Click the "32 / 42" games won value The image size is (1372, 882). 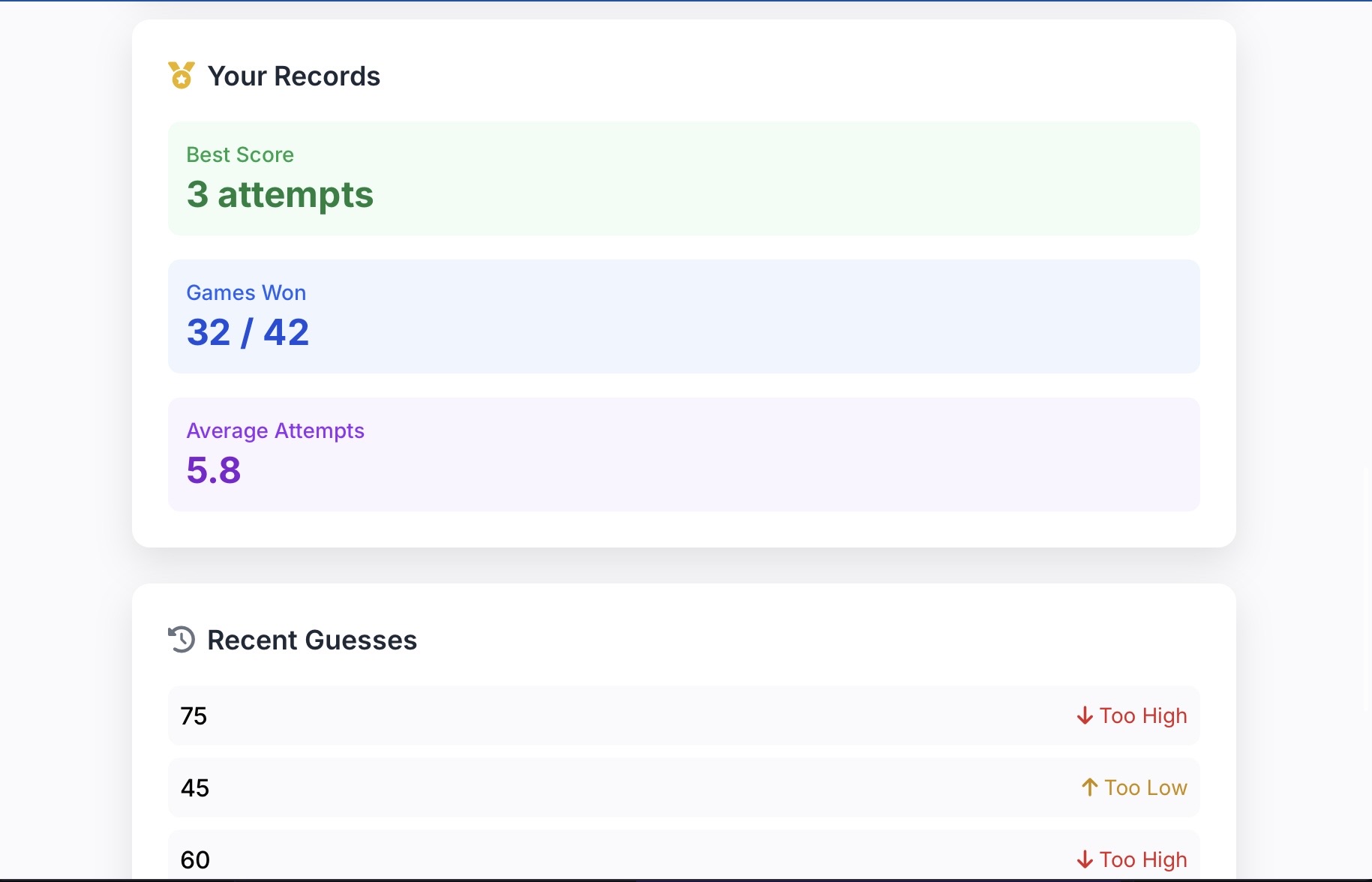[x=248, y=332]
